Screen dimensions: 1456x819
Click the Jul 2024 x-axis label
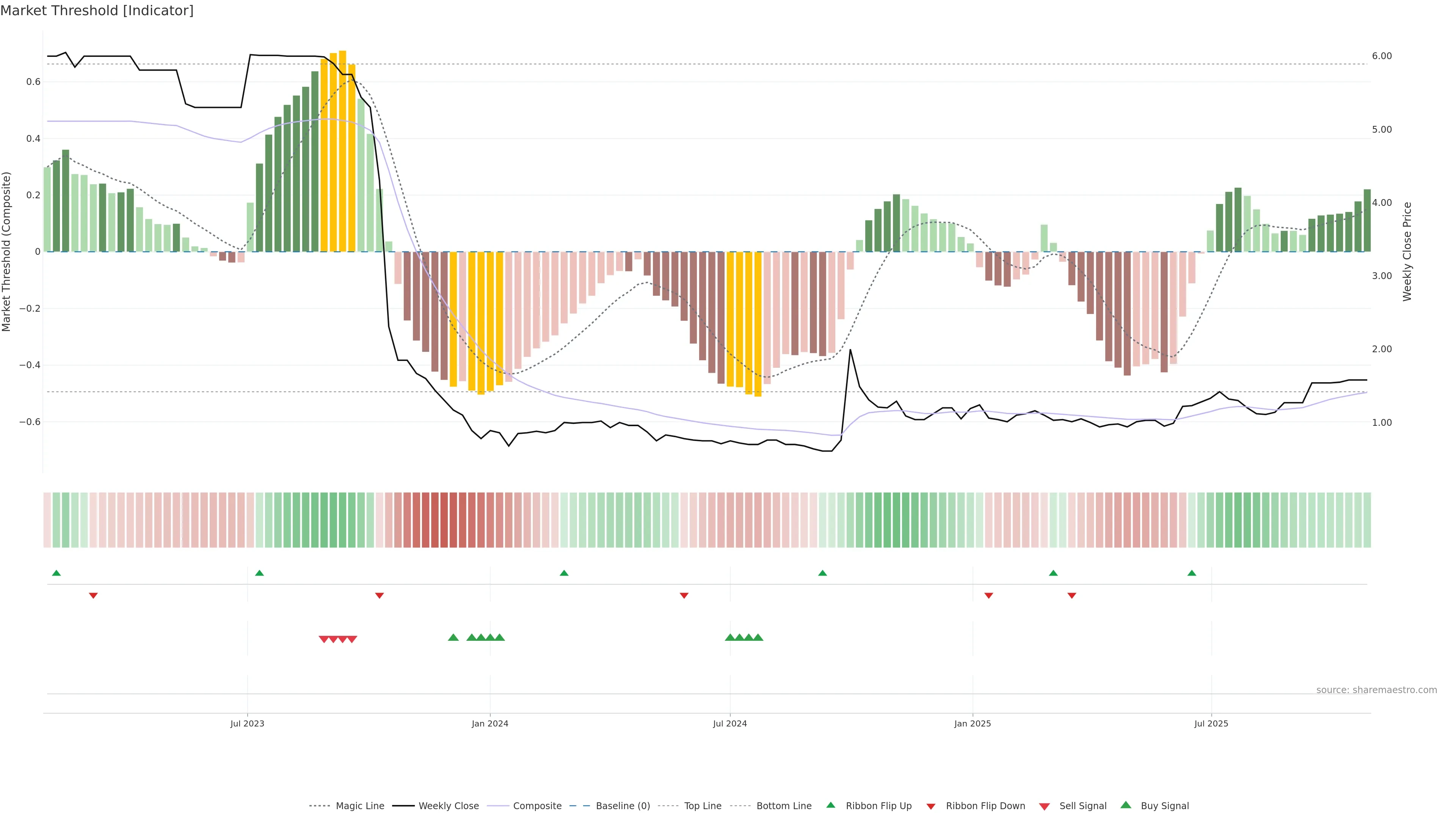click(x=730, y=723)
